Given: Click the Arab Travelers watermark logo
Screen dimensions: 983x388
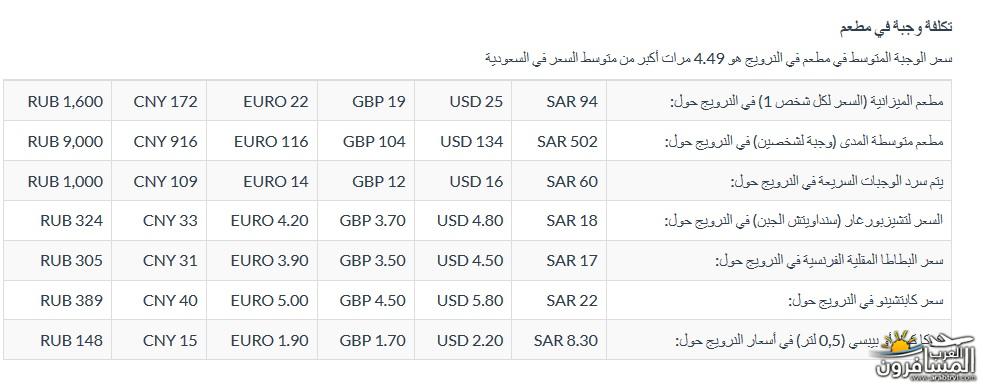Looking at the screenshot, I should [x=925, y=355].
